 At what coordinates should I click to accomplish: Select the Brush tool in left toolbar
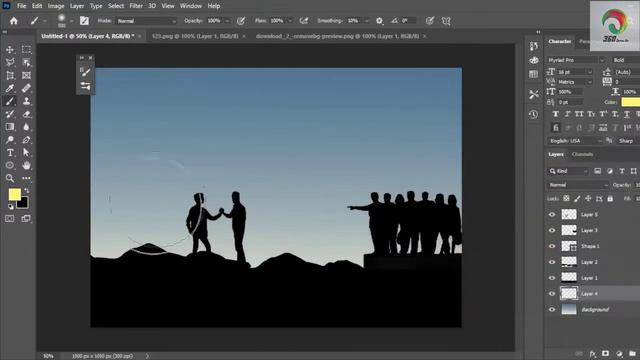10,101
